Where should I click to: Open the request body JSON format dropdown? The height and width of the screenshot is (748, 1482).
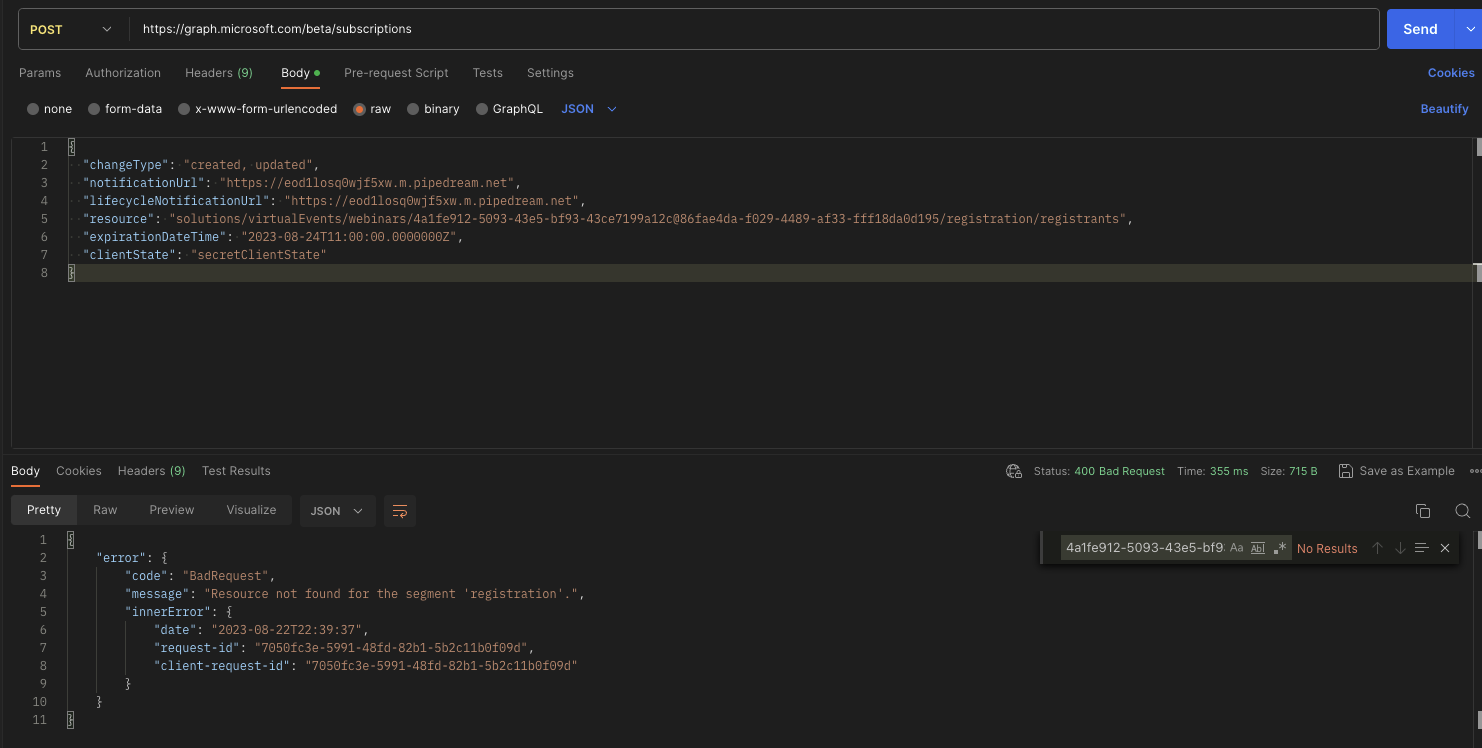point(589,109)
